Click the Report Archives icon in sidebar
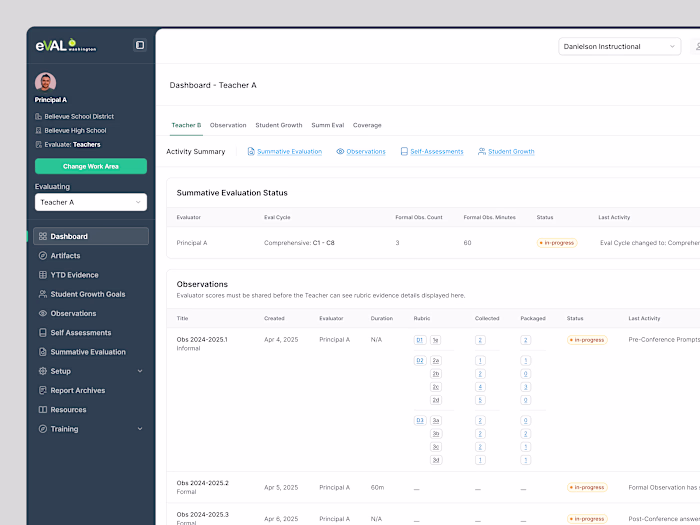700x525 pixels. pyautogui.click(x=43, y=390)
